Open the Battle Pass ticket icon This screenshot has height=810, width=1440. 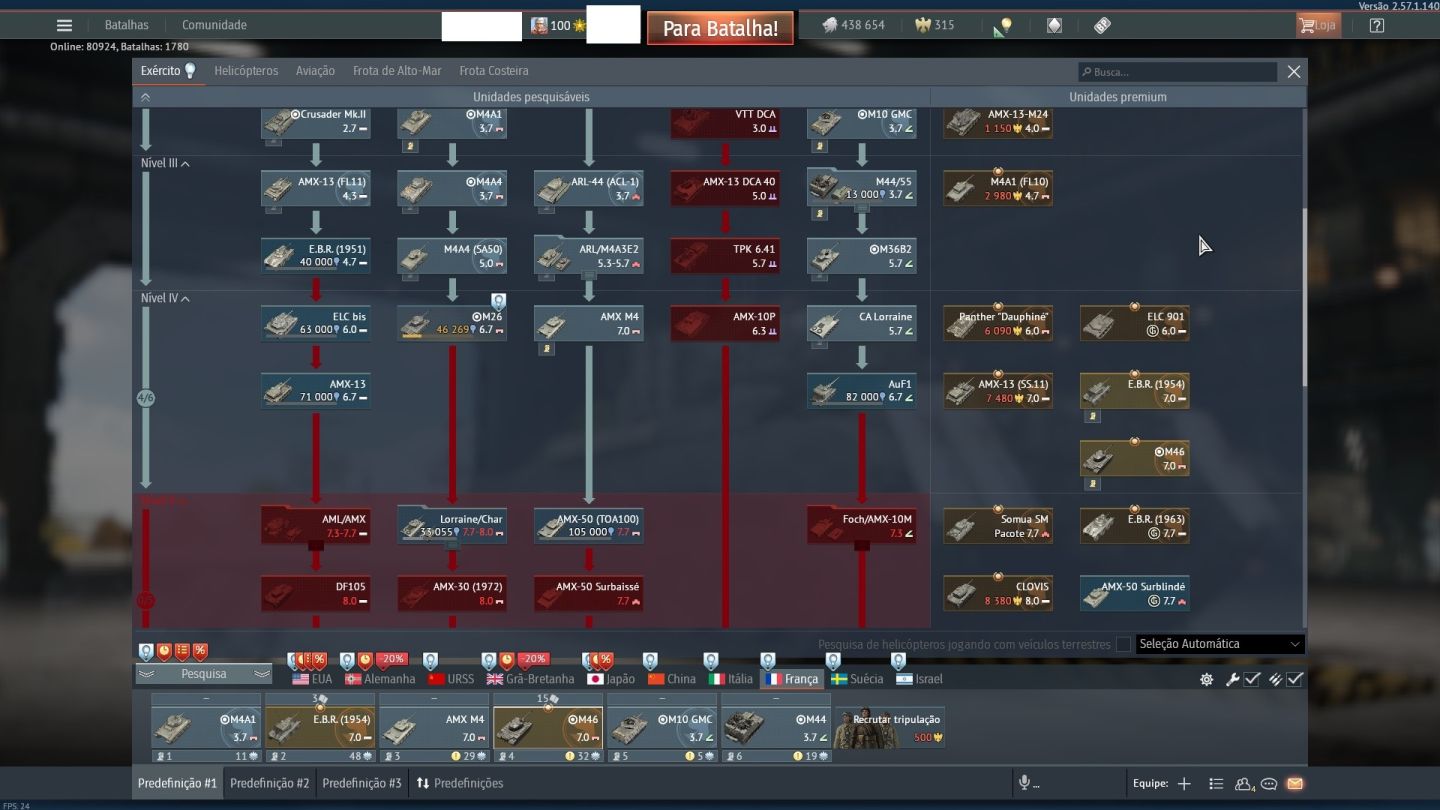(1102, 26)
